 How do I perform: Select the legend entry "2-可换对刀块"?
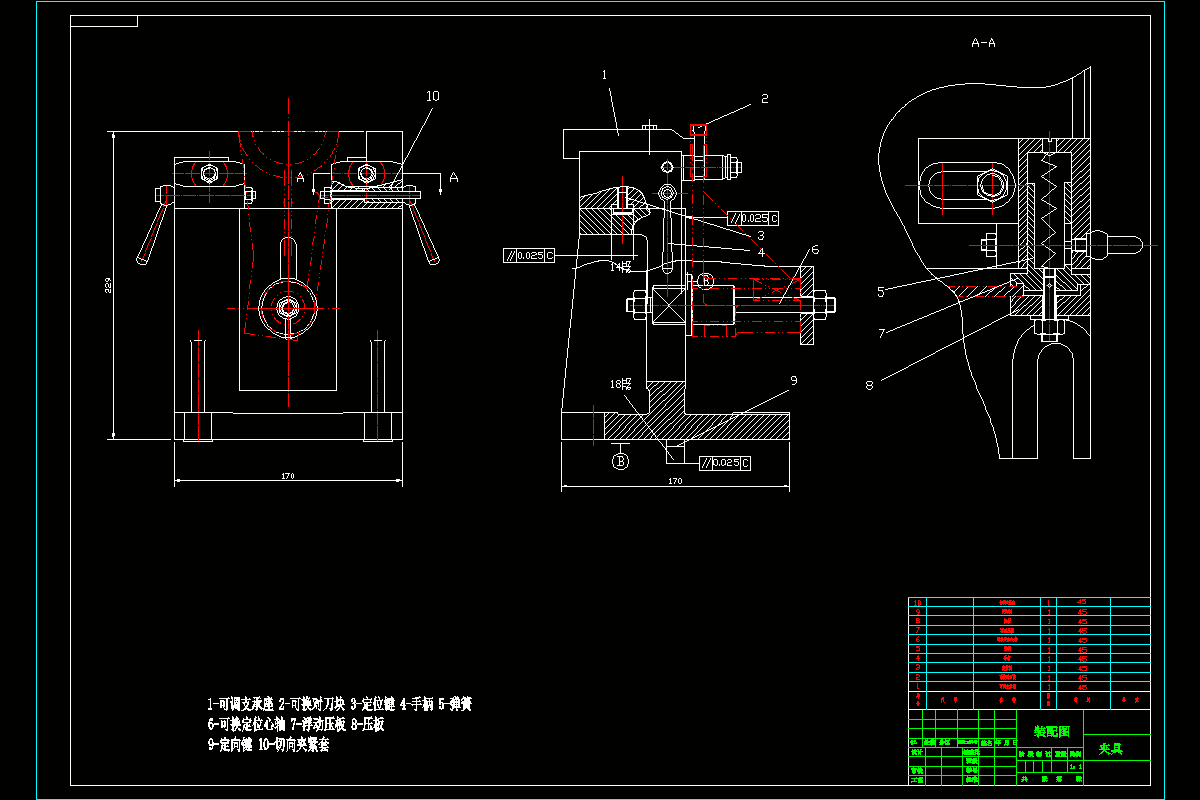tap(312, 704)
